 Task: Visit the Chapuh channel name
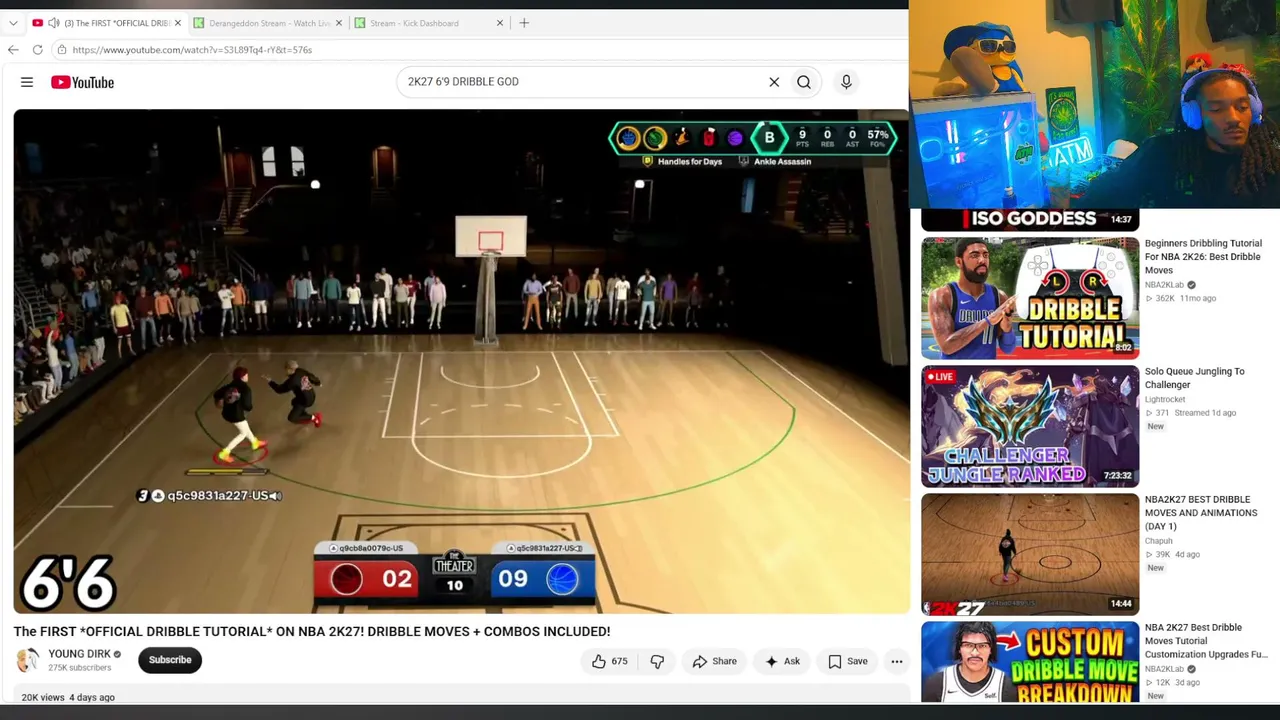pyautogui.click(x=1159, y=541)
